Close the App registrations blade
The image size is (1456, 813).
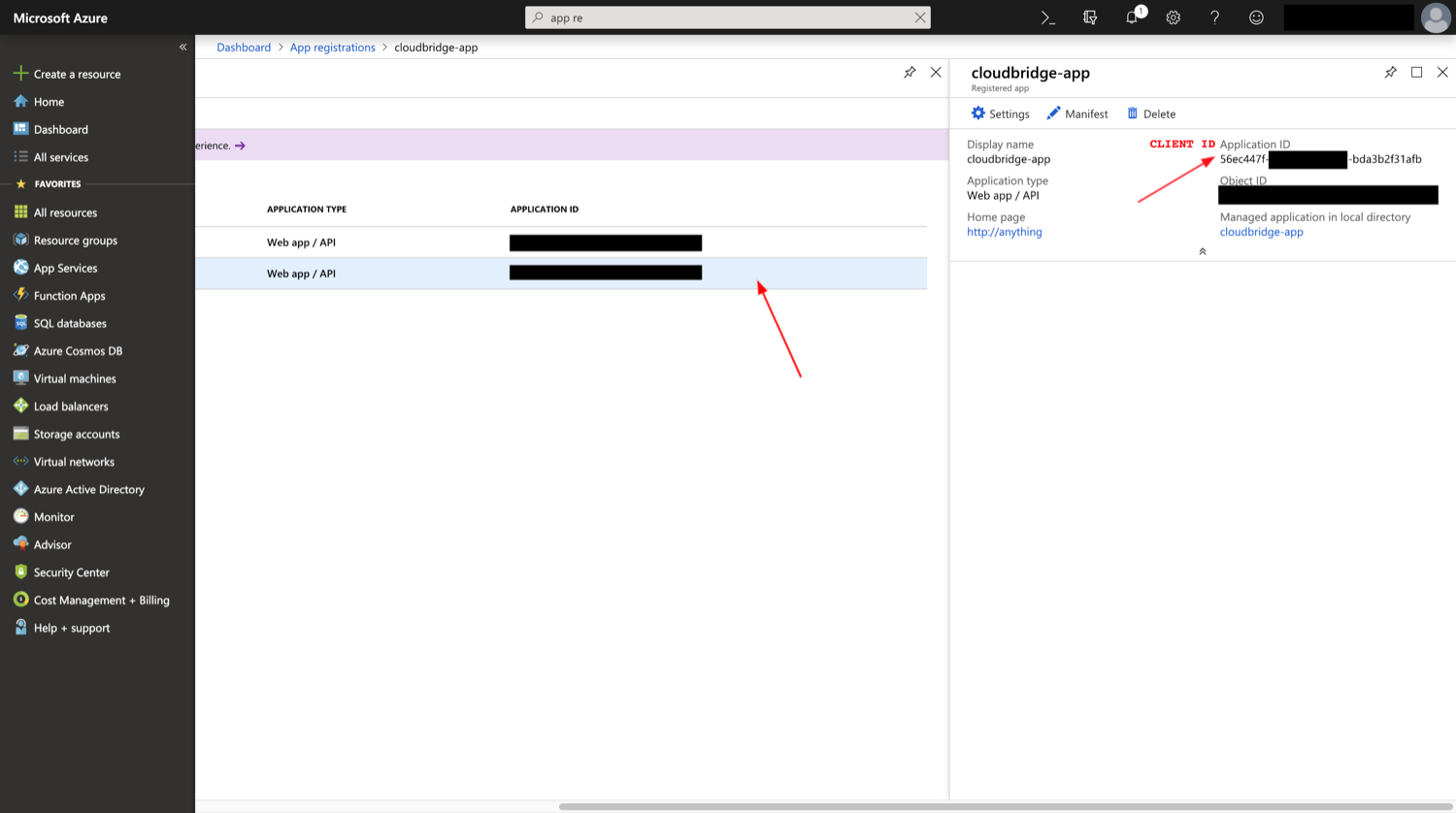pos(936,73)
